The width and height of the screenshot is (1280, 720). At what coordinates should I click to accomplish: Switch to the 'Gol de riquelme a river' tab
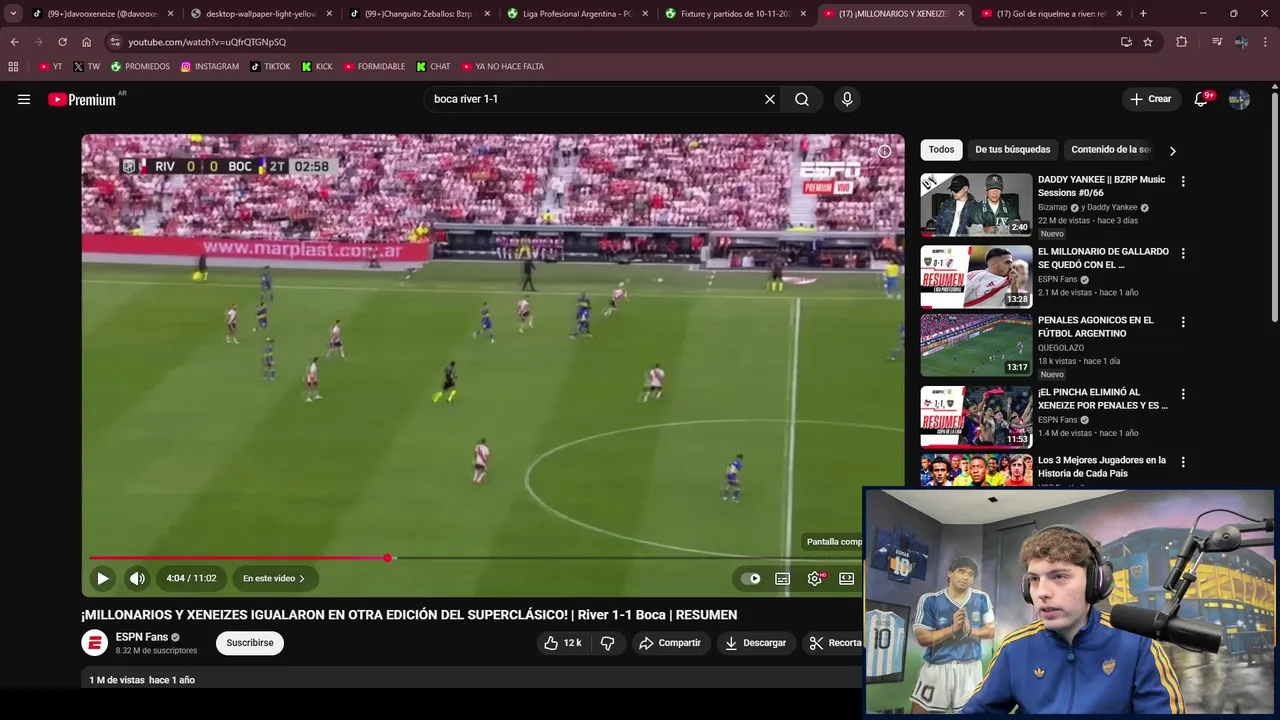tap(1051, 14)
